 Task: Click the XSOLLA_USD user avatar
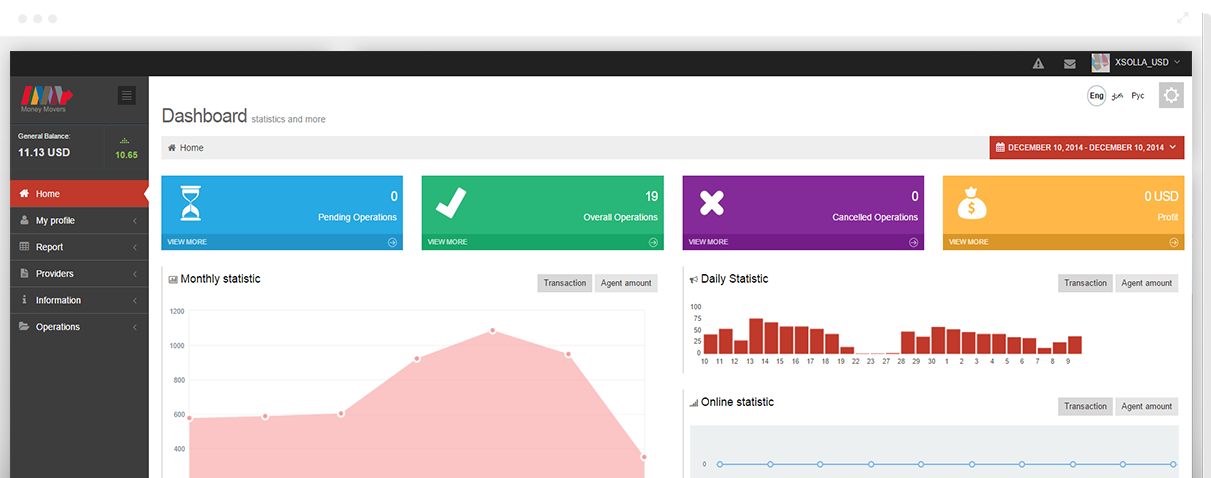pos(1100,62)
